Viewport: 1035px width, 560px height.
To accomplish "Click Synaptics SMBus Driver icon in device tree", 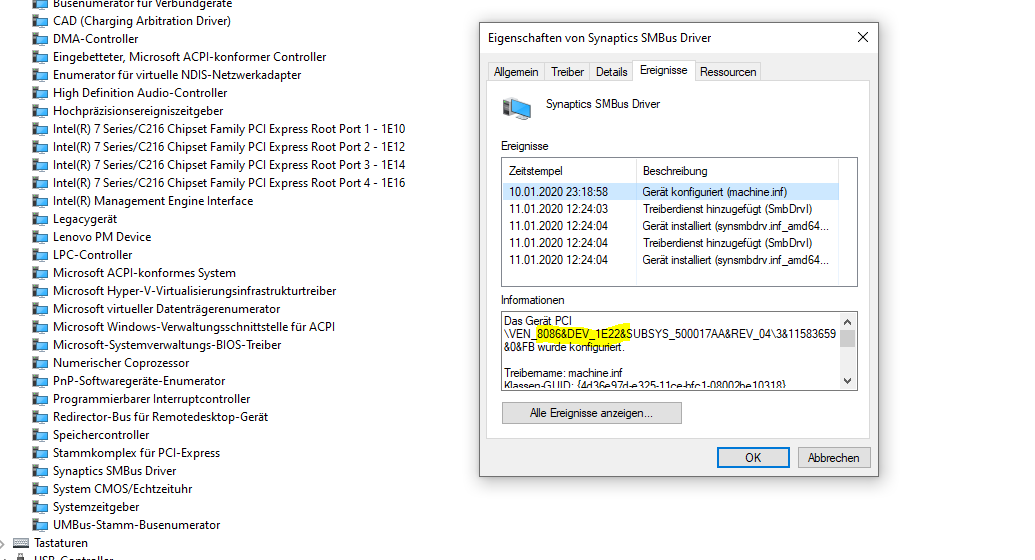I will [40, 471].
